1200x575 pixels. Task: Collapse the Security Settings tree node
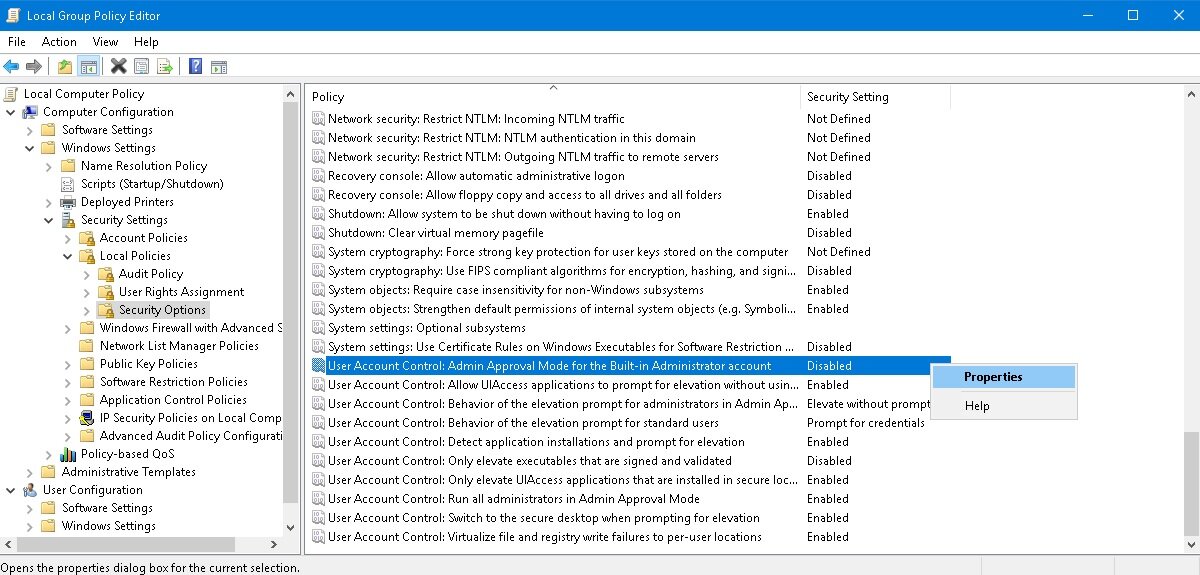click(49, 220)
